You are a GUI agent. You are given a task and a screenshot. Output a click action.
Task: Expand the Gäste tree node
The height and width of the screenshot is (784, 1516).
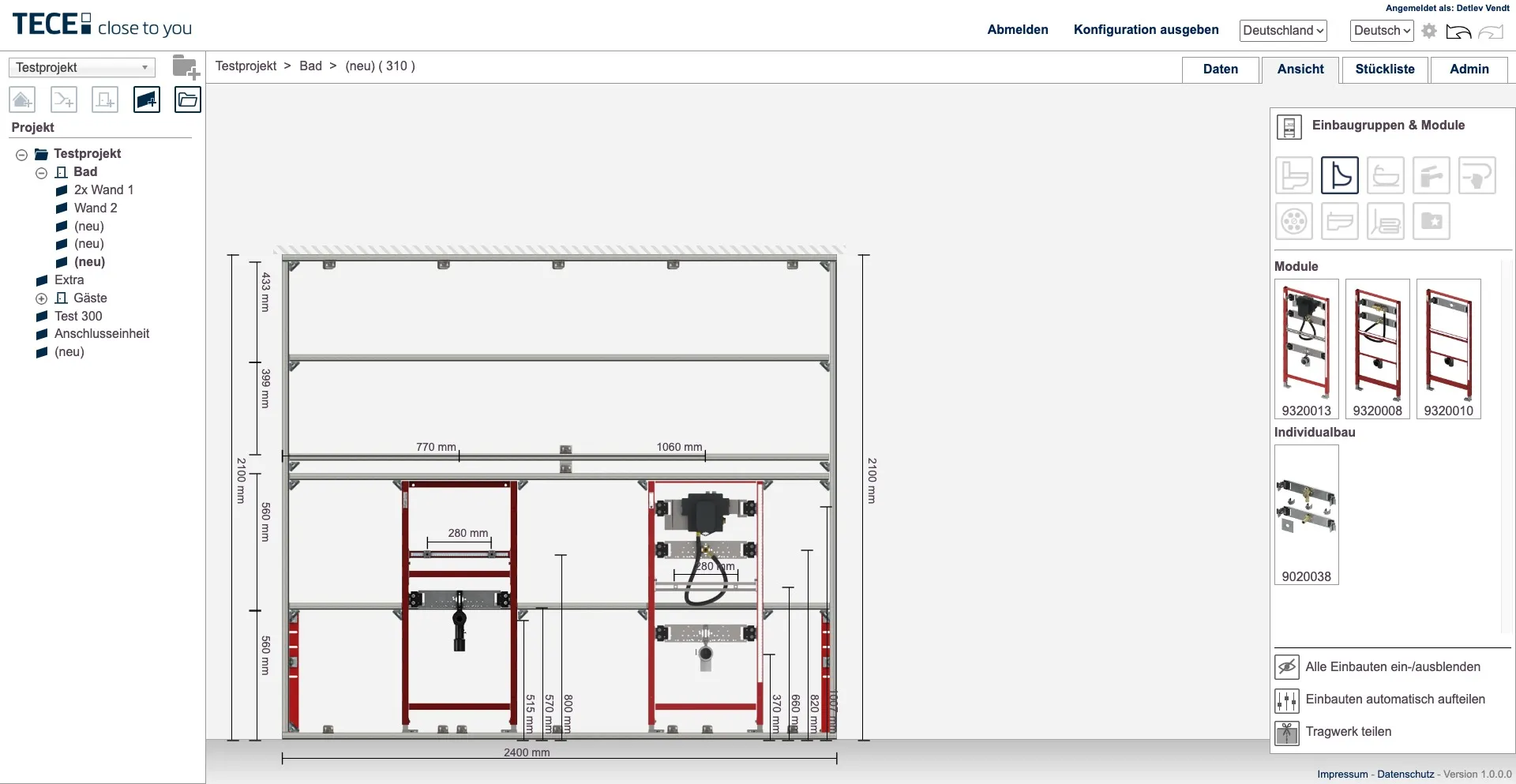coord(41,298)
